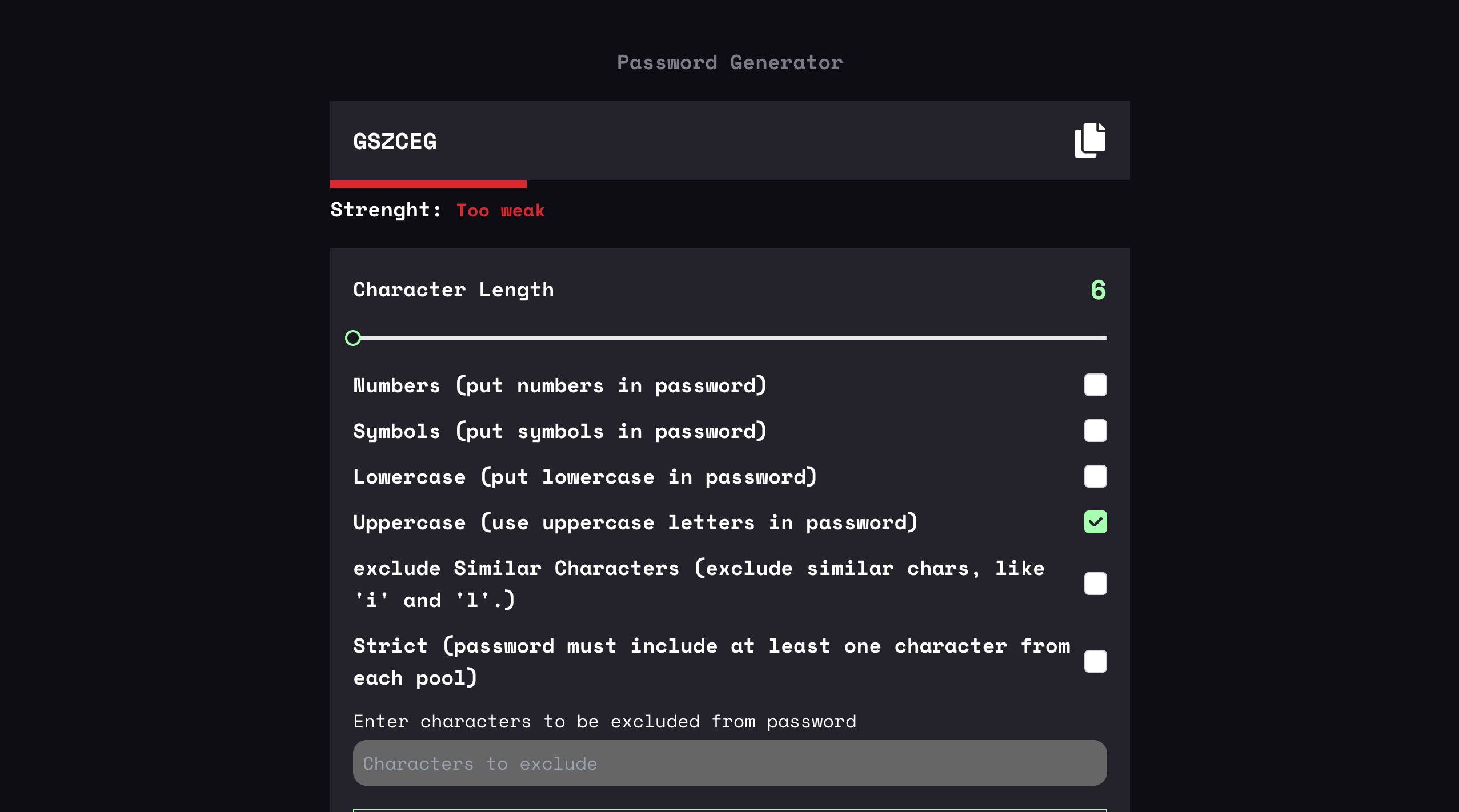Check the Lowercase option
Viewport: 1459px width, 812px height.
pyautogui.click(x=1095, y=476)
